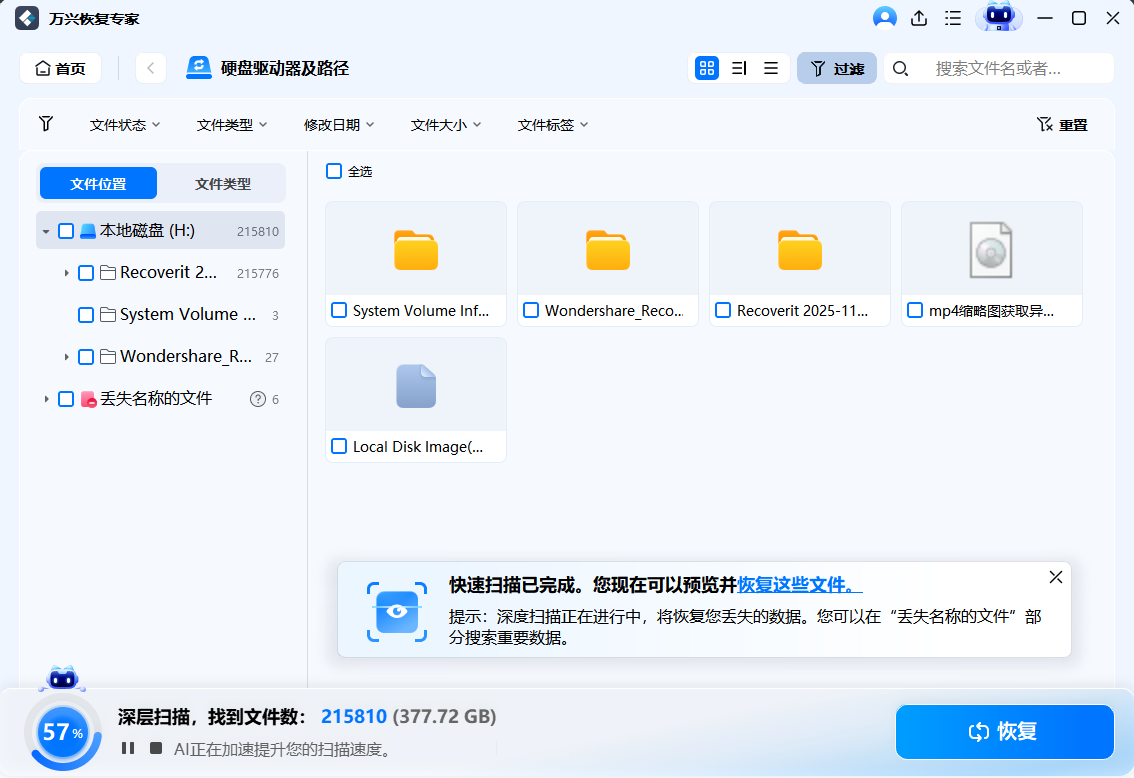Select the Wondershare_Reco folder checkbox
Screen dimensions: 1134x778
pos(530,310)
